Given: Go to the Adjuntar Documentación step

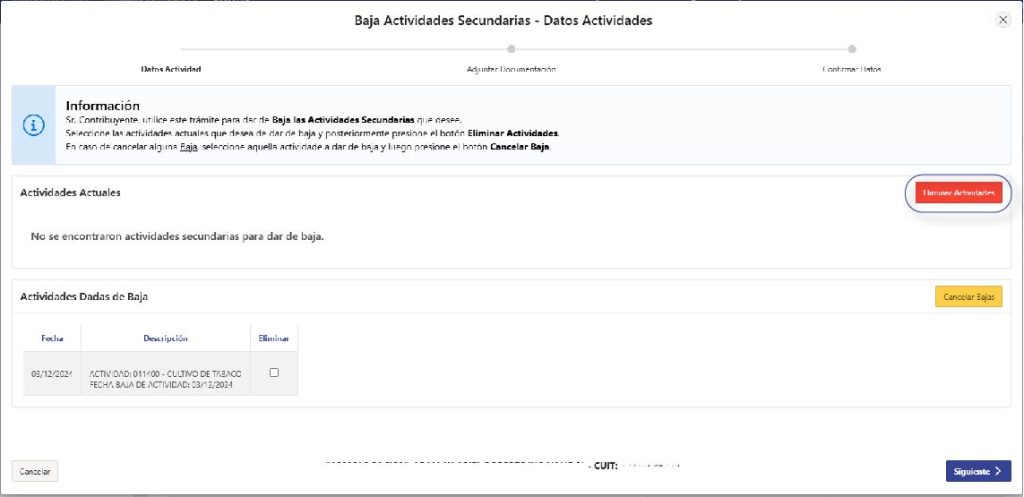Looking at the screenshot, I should 511,69.
